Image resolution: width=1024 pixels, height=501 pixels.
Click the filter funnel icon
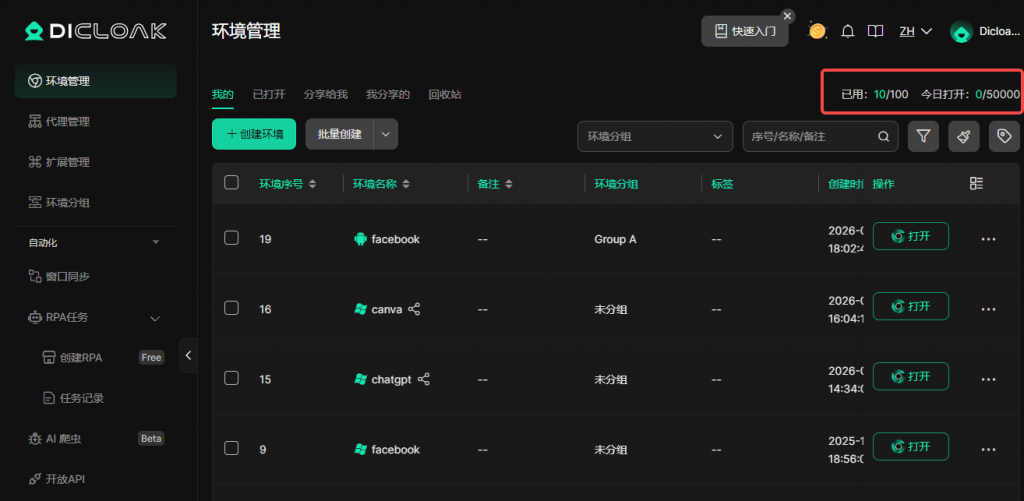pyautogui.click(x=923, y=136)
